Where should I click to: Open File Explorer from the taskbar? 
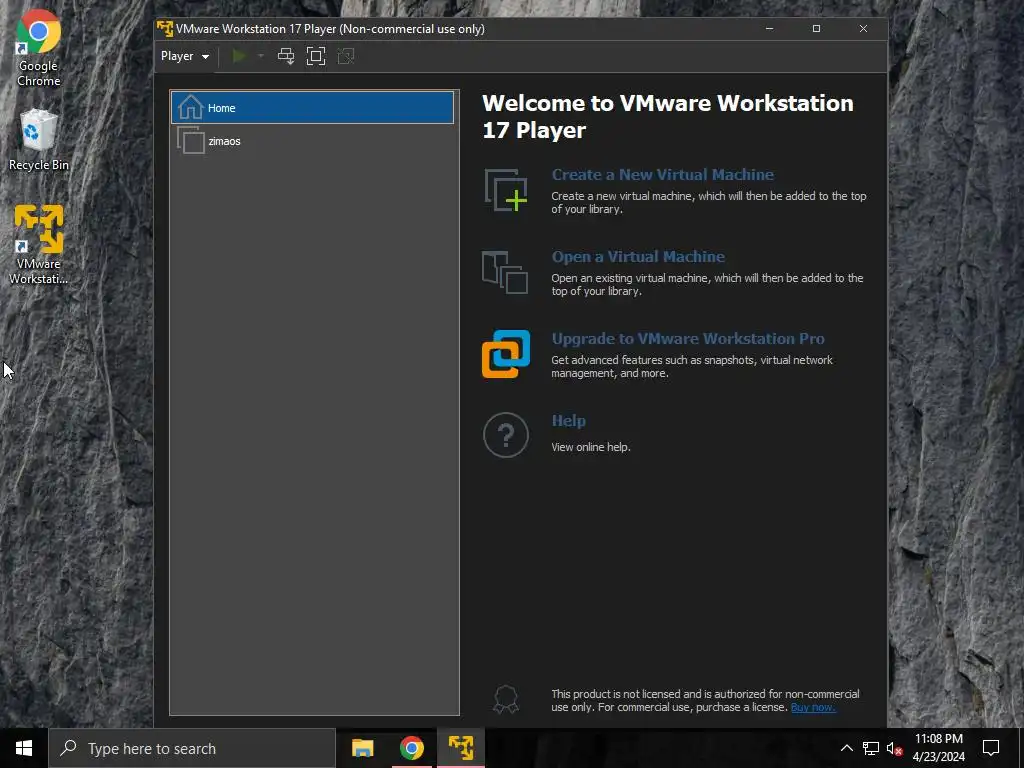point(362,748)
